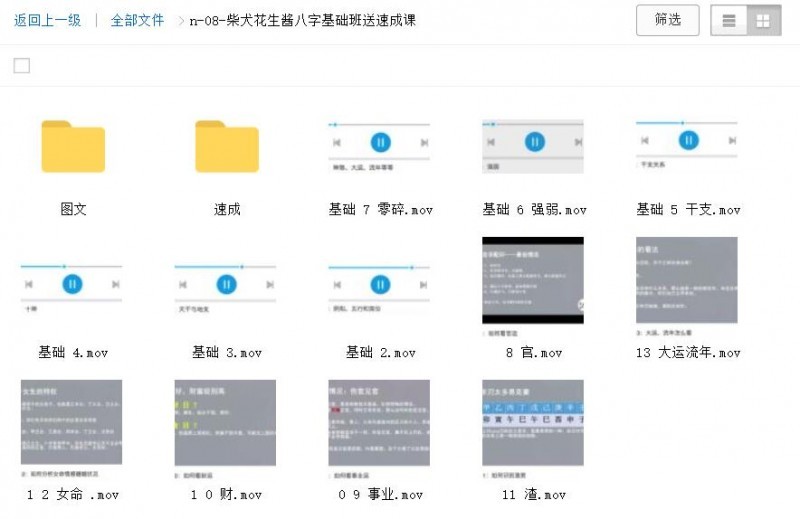Click file name 基础 2.mov
The width and height of the screenshot is (800, 519).
point(381,352)
